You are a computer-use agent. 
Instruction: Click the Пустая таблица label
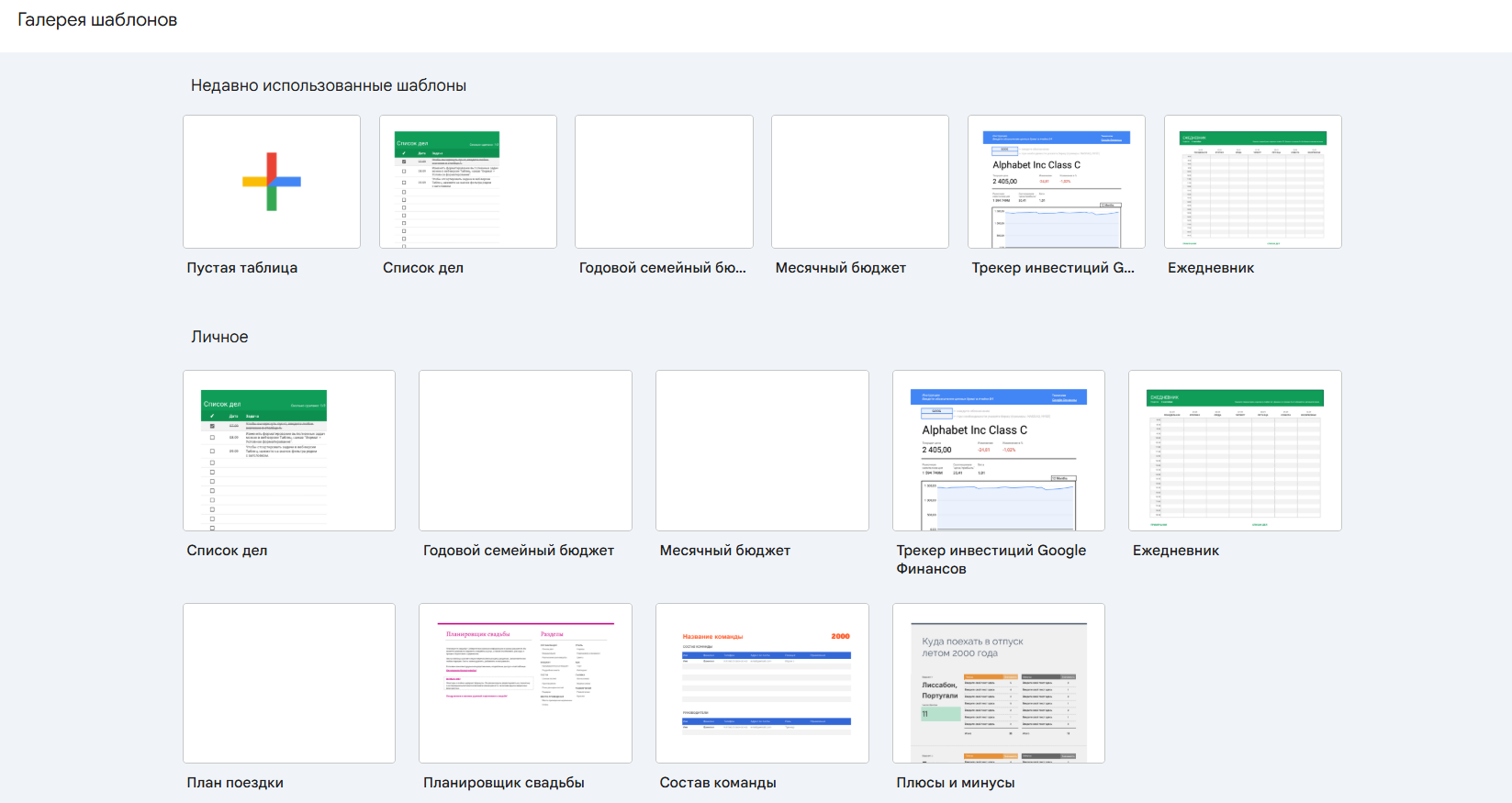(x=242, y=268)
